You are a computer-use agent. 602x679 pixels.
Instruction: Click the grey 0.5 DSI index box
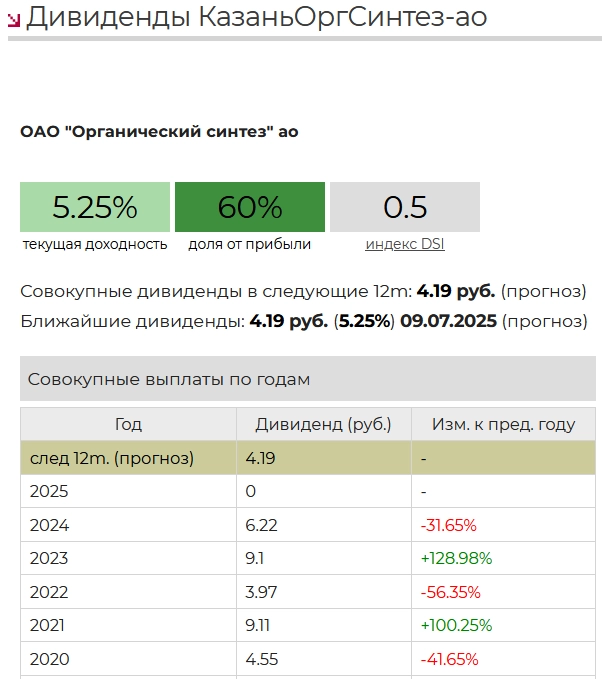click(405, 207)
